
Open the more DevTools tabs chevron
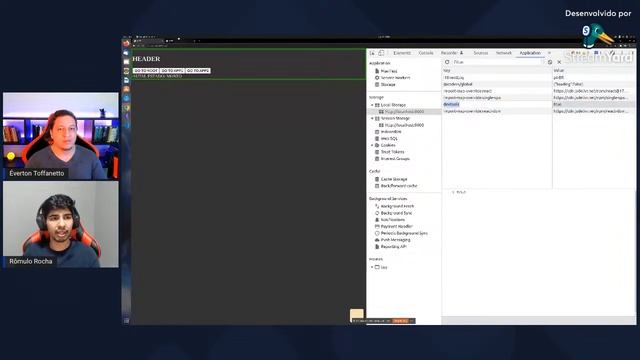tap(549, 53)
